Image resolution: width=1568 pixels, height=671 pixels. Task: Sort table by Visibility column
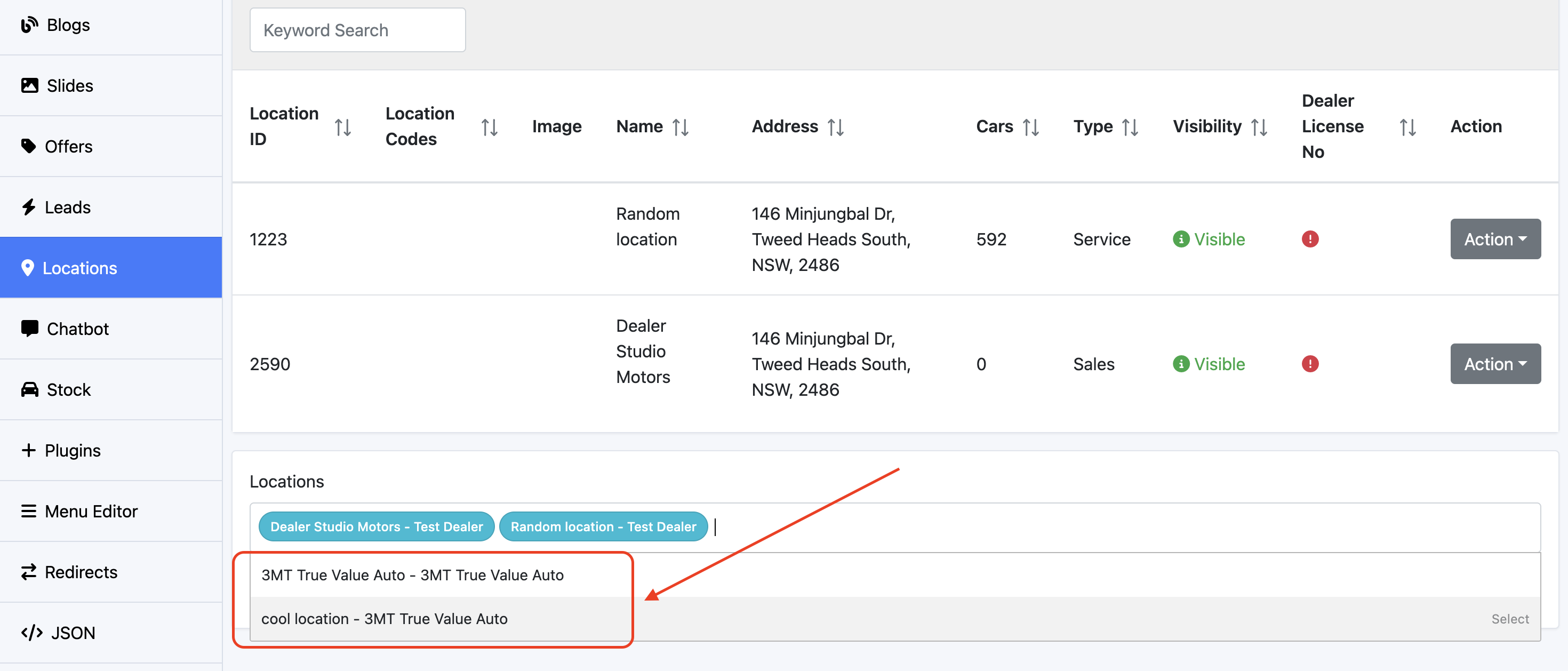click(1259, 126)
